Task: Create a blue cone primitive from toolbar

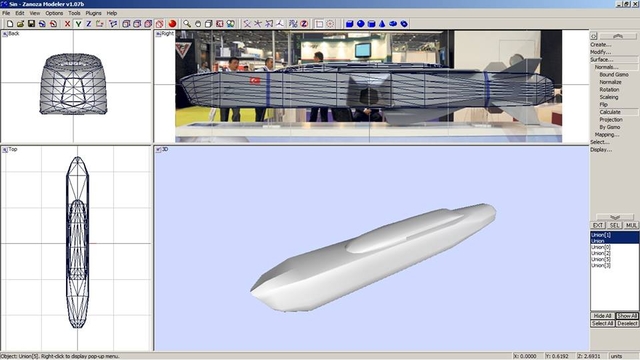Action: pos(382,24)
